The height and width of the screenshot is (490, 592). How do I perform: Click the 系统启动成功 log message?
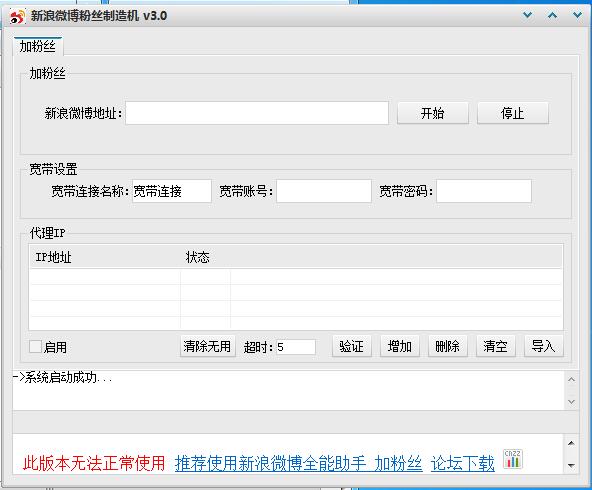[63, 377]
